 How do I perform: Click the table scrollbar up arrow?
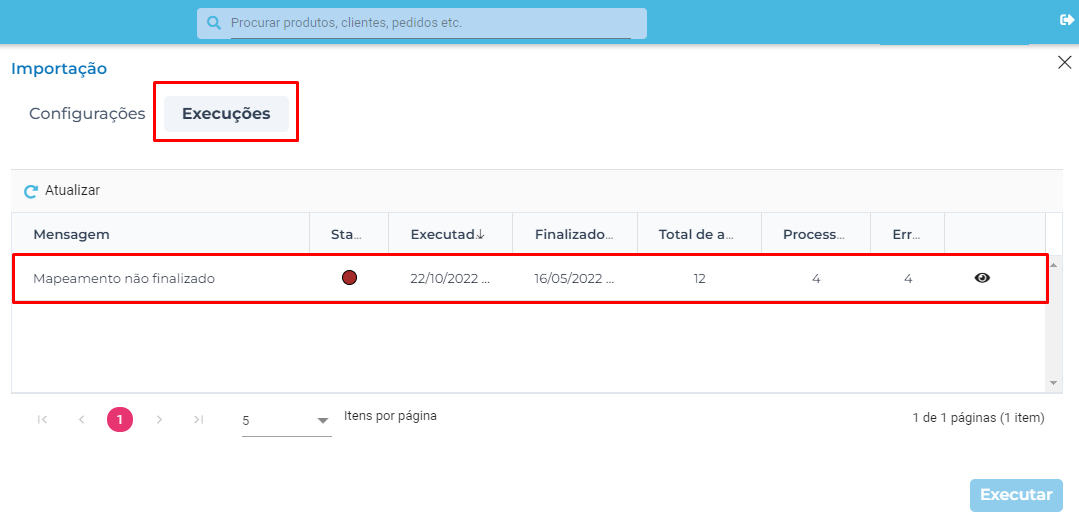(x=1053, y=265)
